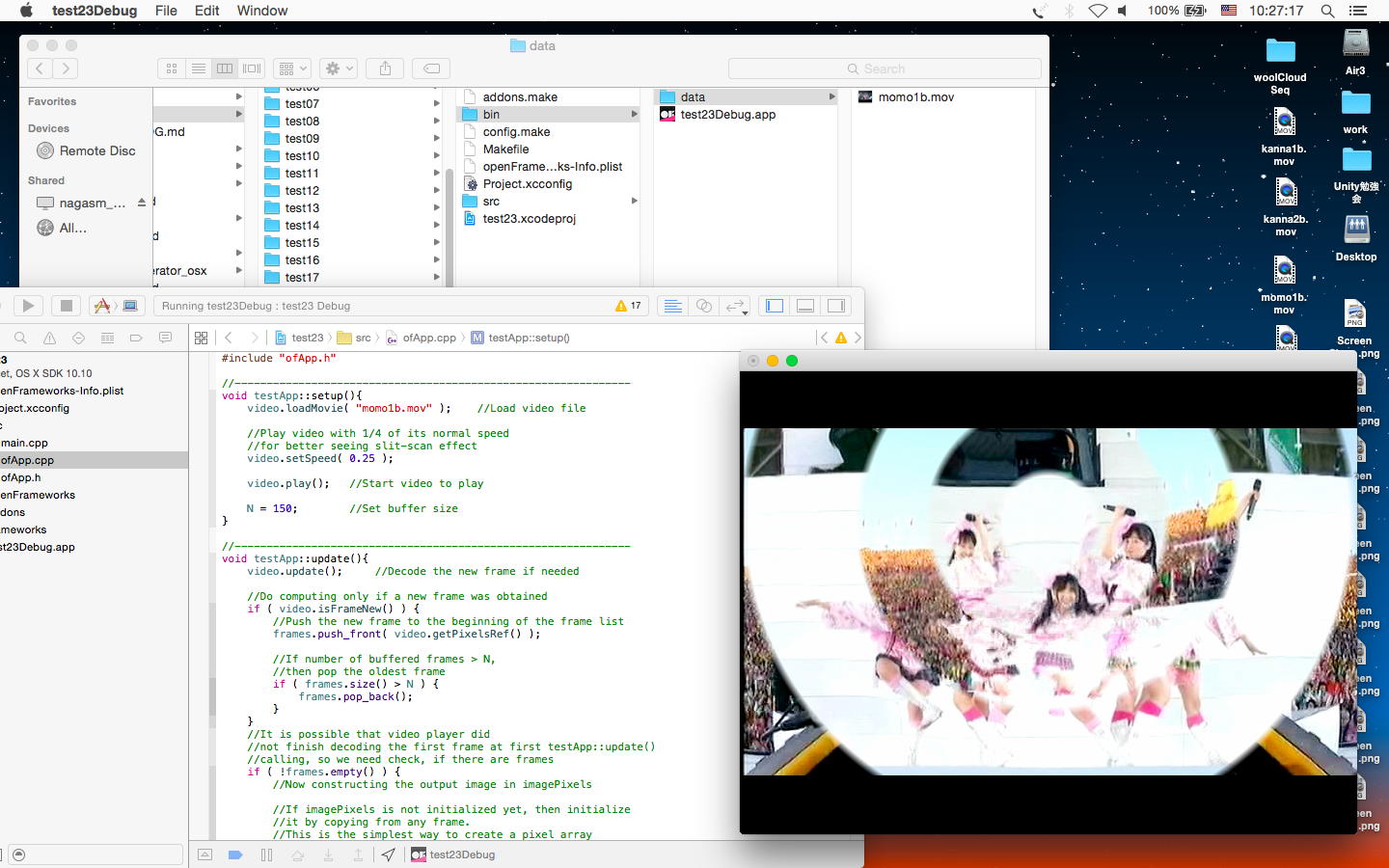This screenshot has width=1389, height=868.
Task: Open the File menu
Action: (166, 11)
